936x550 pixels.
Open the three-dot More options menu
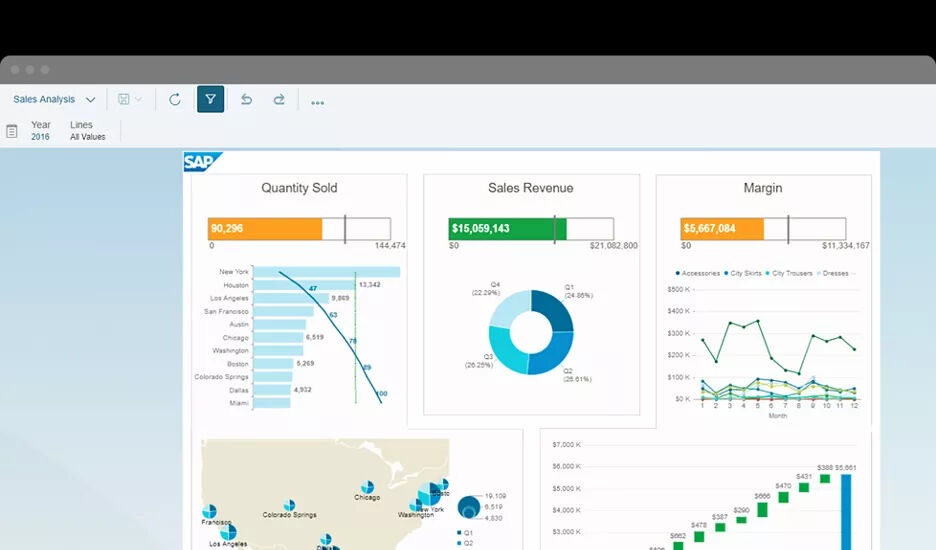tap(317, 101)
